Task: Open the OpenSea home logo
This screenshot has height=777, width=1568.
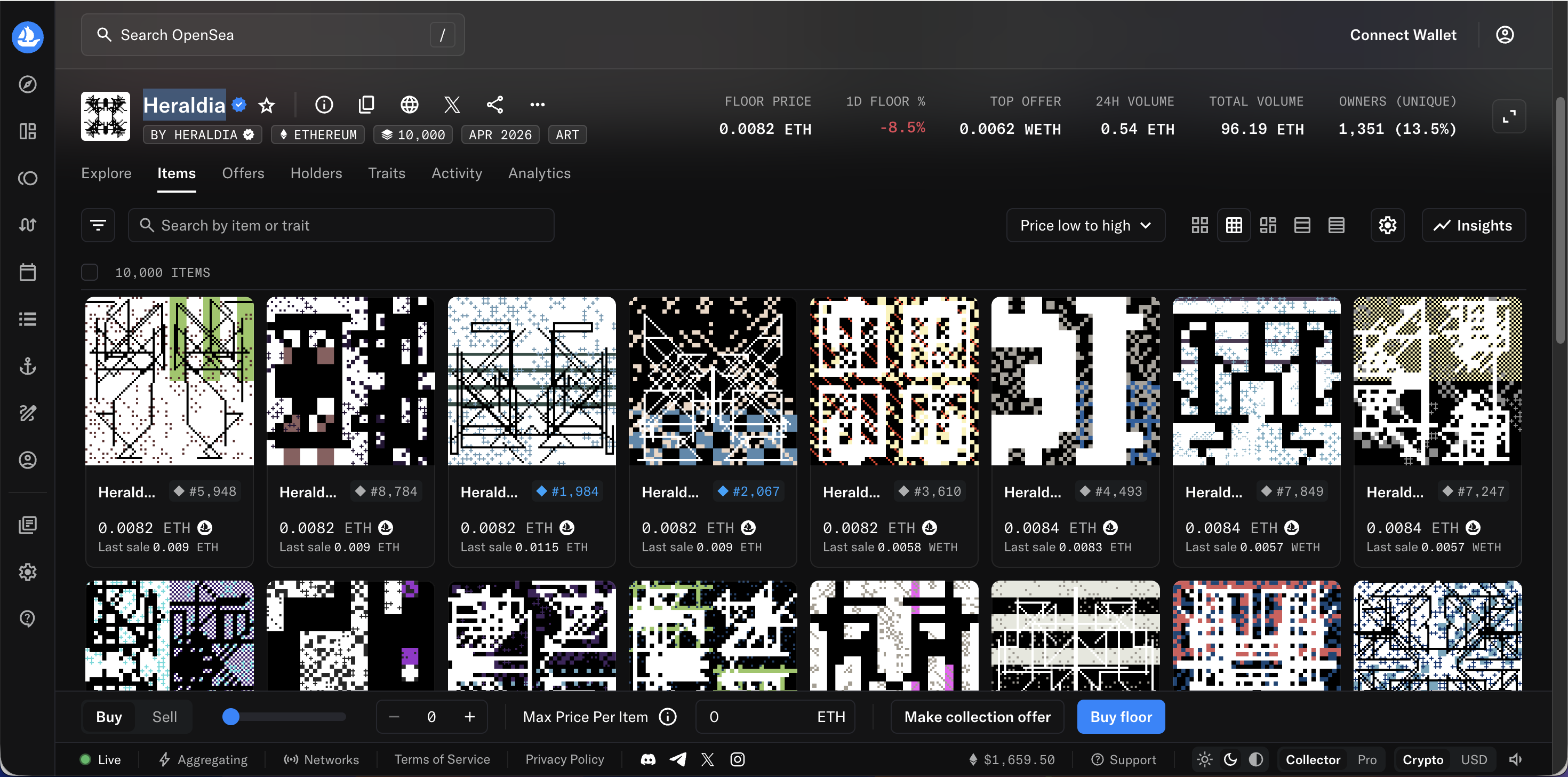Action: point(27,37)
